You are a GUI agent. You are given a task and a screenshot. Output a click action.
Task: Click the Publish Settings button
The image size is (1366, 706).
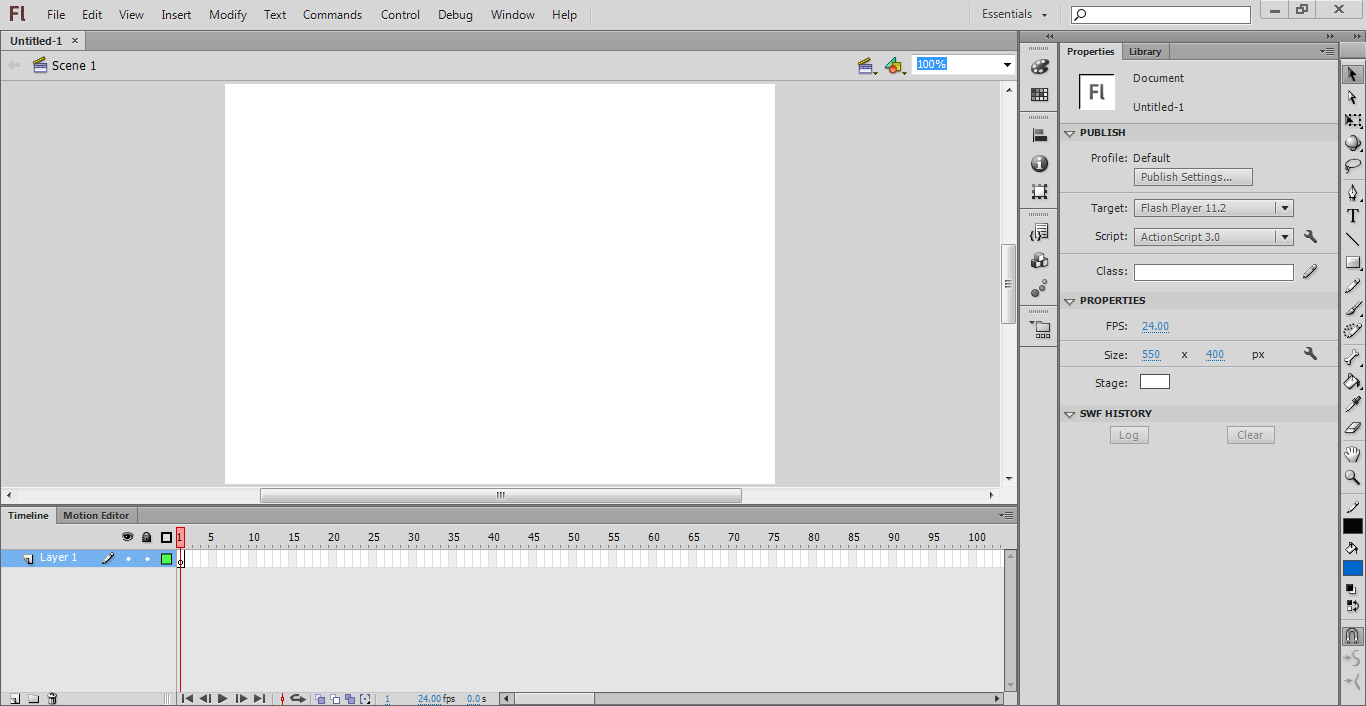(1193, 177)
